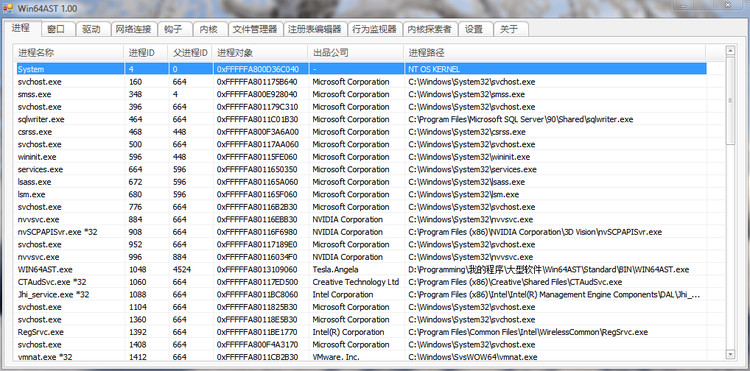
Task: Open the 驱动 tab
Action: (91, 29)
